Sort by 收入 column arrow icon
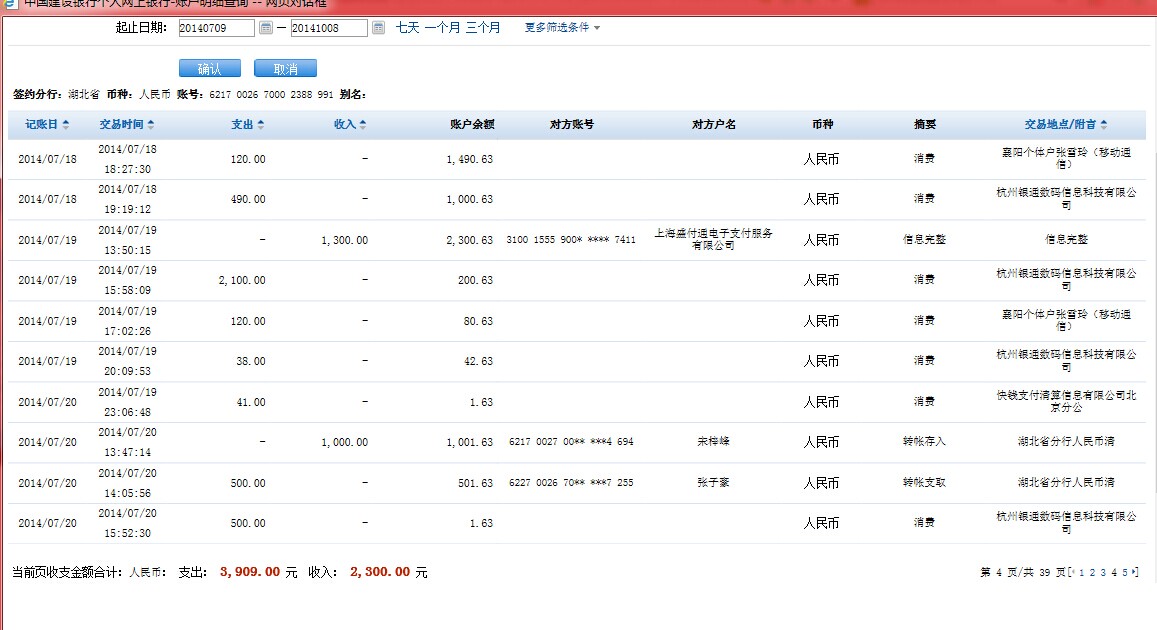Viewport: 1157px width, 630px height. (x=363, y=125)
